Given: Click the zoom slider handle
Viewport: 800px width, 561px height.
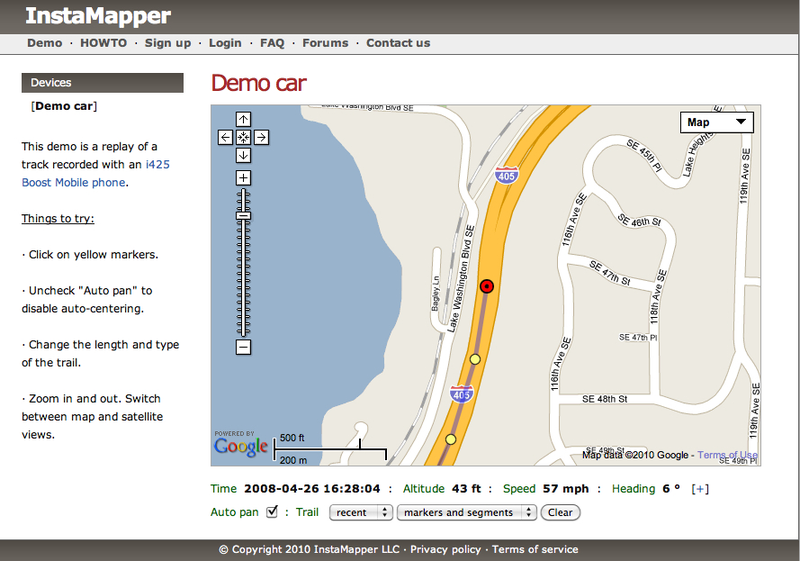Looking at the screenshot, I should 243,216.
